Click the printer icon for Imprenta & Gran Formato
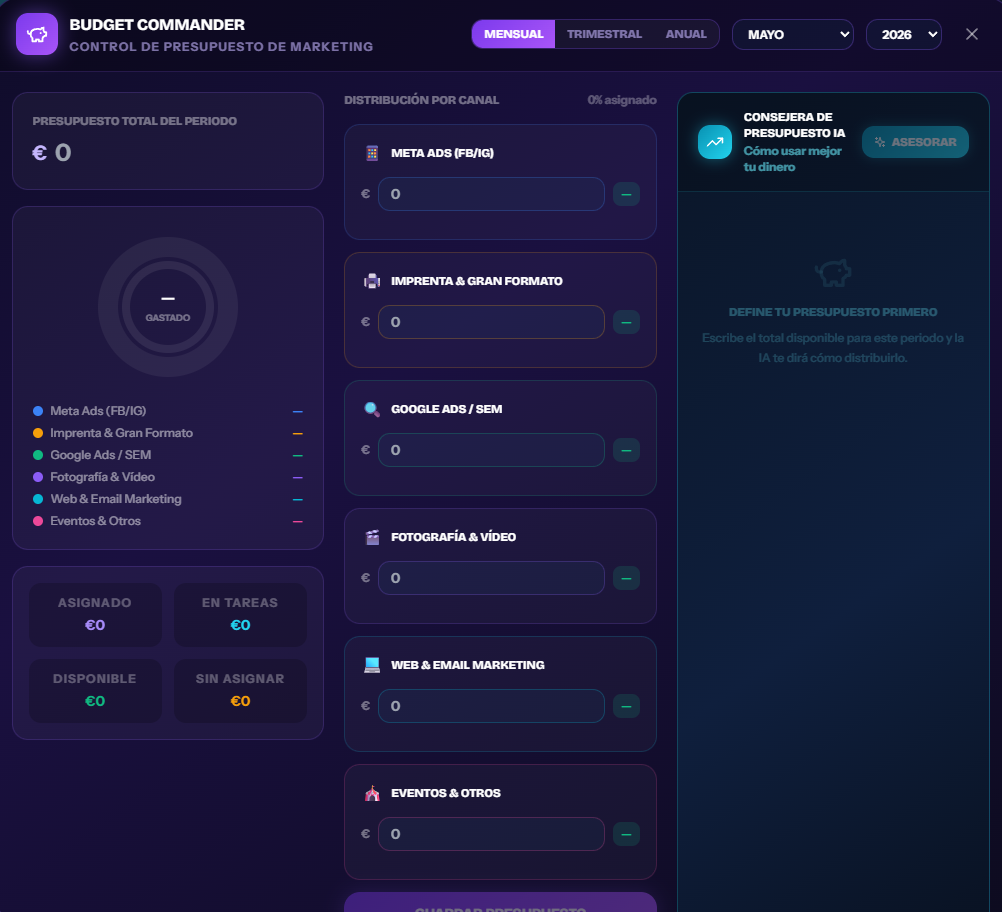The image size is (1002, 912). (x=372, y=281)
